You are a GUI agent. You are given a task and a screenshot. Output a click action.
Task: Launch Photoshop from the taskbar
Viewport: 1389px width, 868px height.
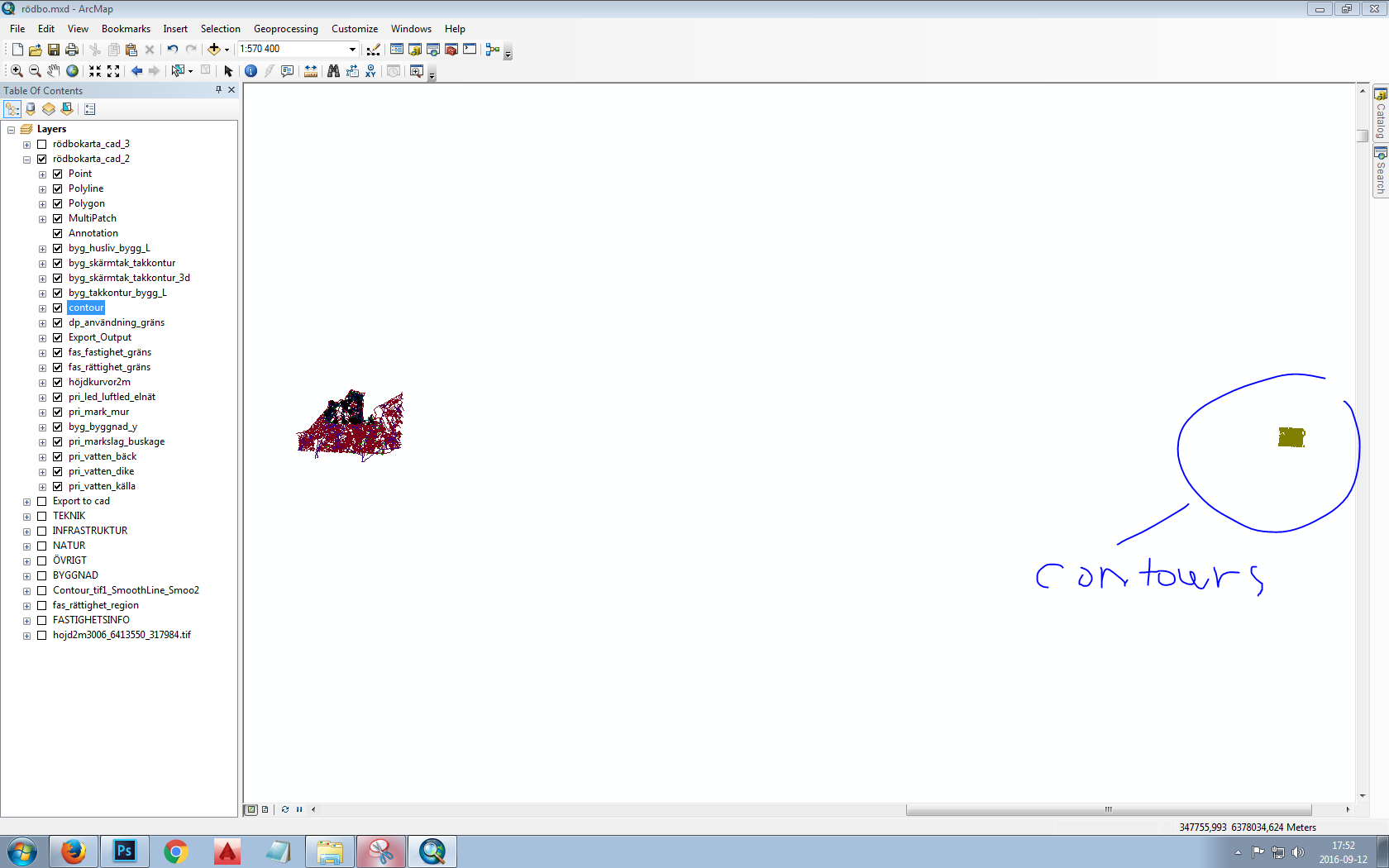(x=124, y=851)
